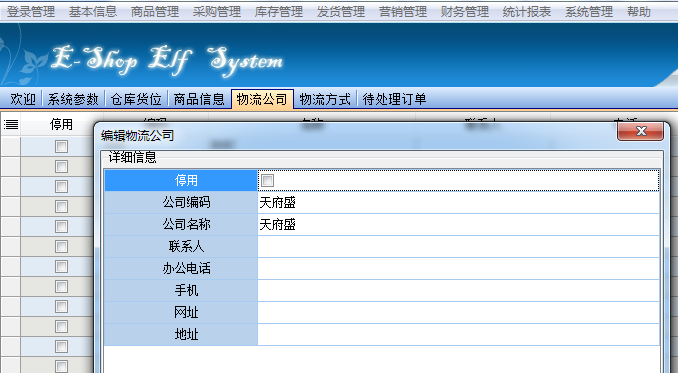The width and height of the screenshot is (678, 373).
Task: Toggle the 停用 checkbox in the dialog
Action: coord(267,180)
